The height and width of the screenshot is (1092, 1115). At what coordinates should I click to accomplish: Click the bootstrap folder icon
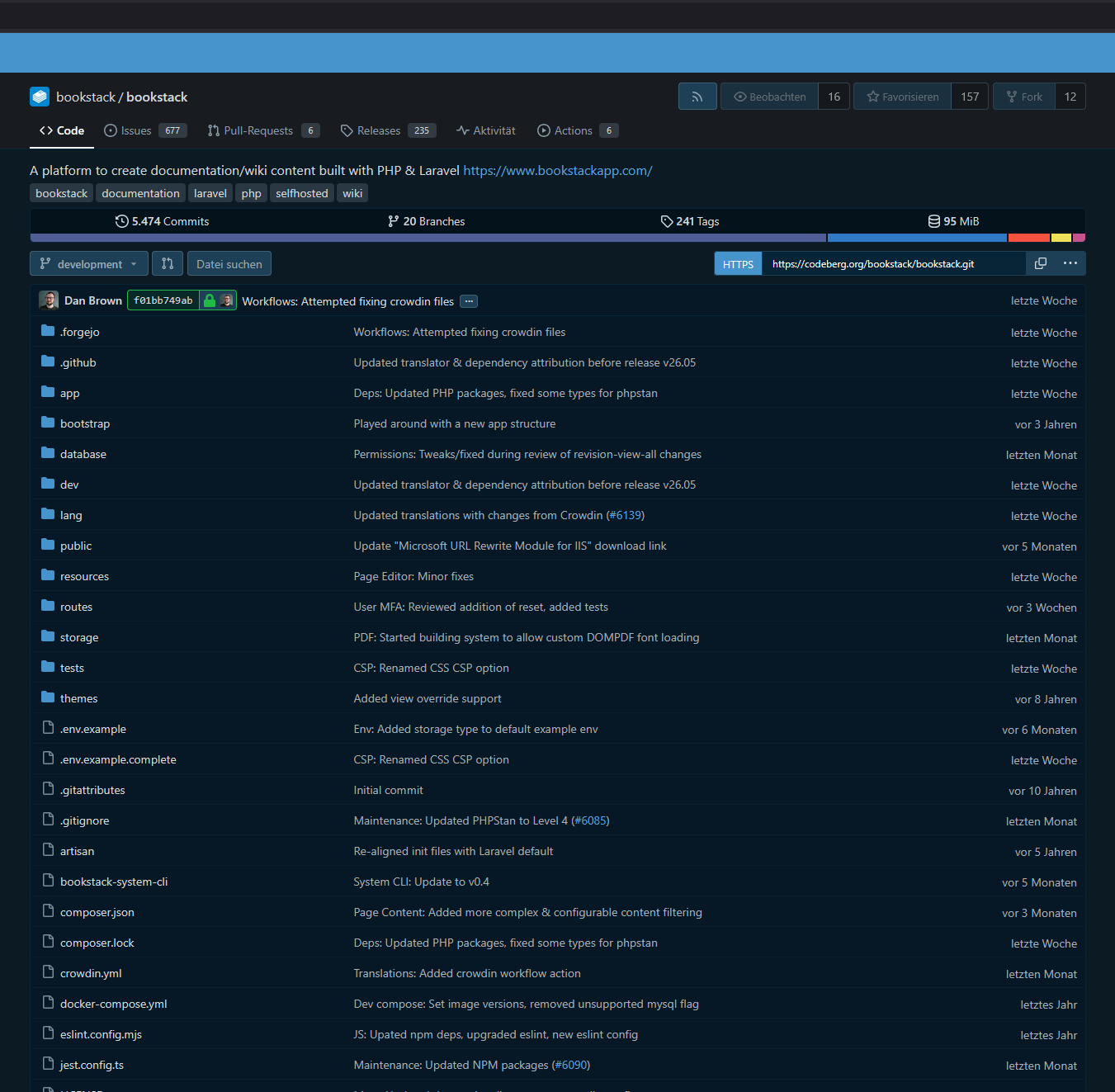tap(48, 423)
